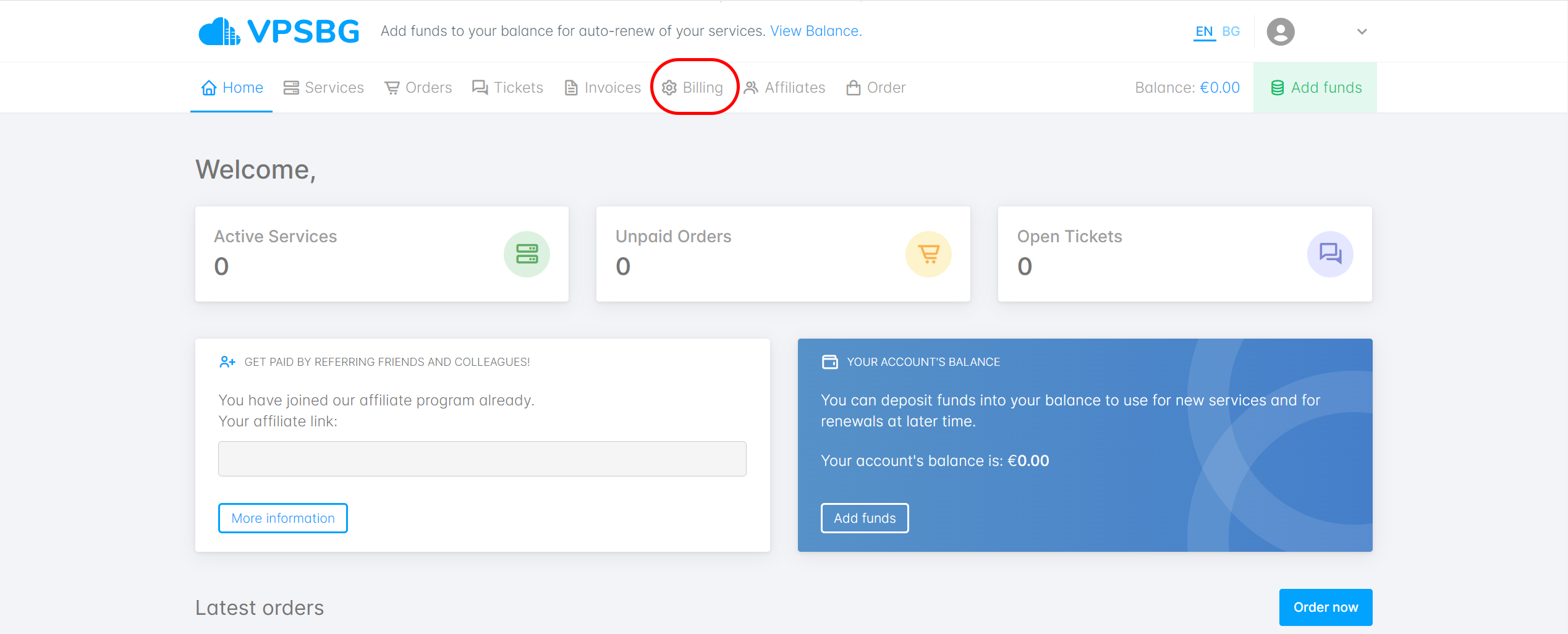Open the Unpaid Orders card

[783, 254]
